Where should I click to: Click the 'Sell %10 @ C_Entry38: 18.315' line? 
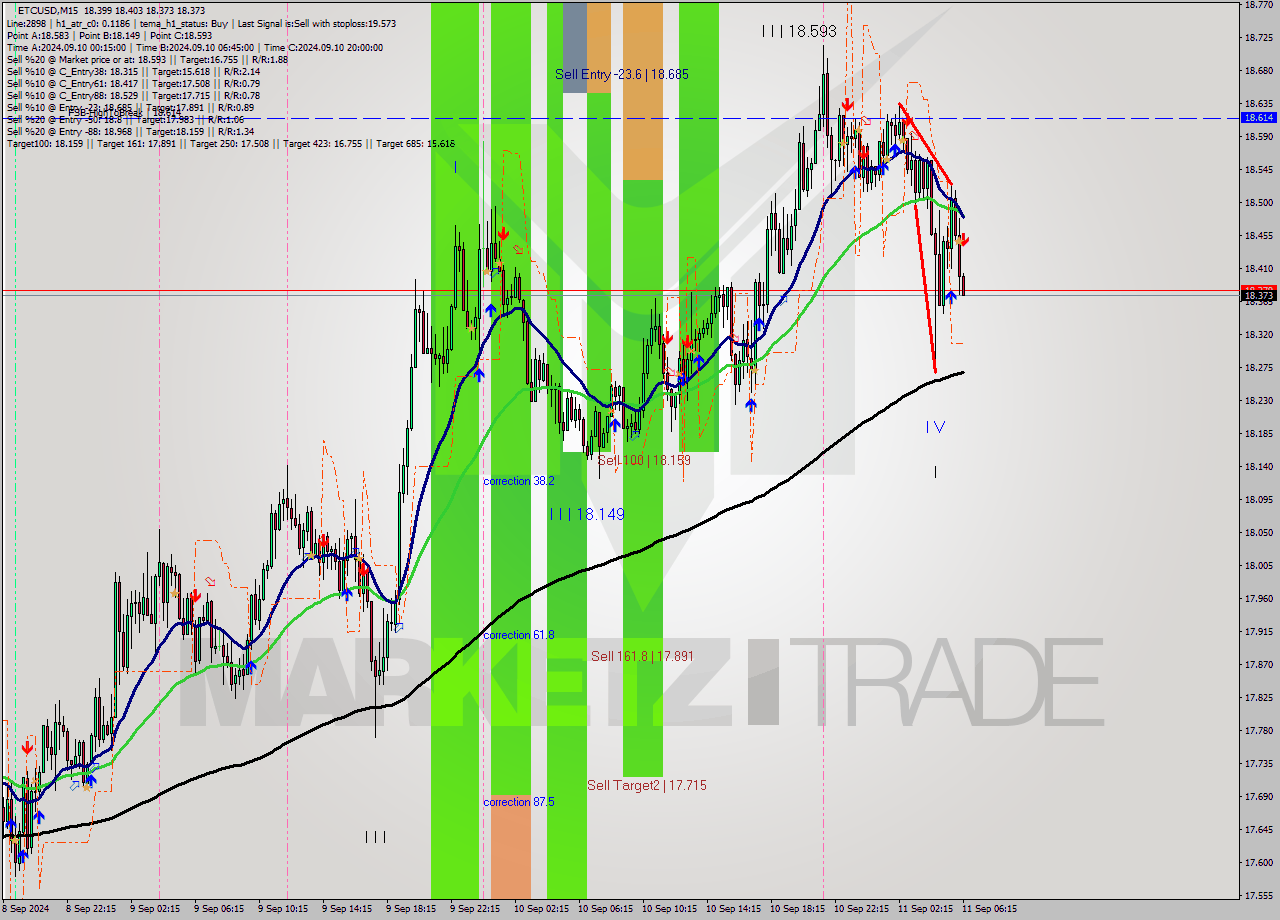coord(133,71)
